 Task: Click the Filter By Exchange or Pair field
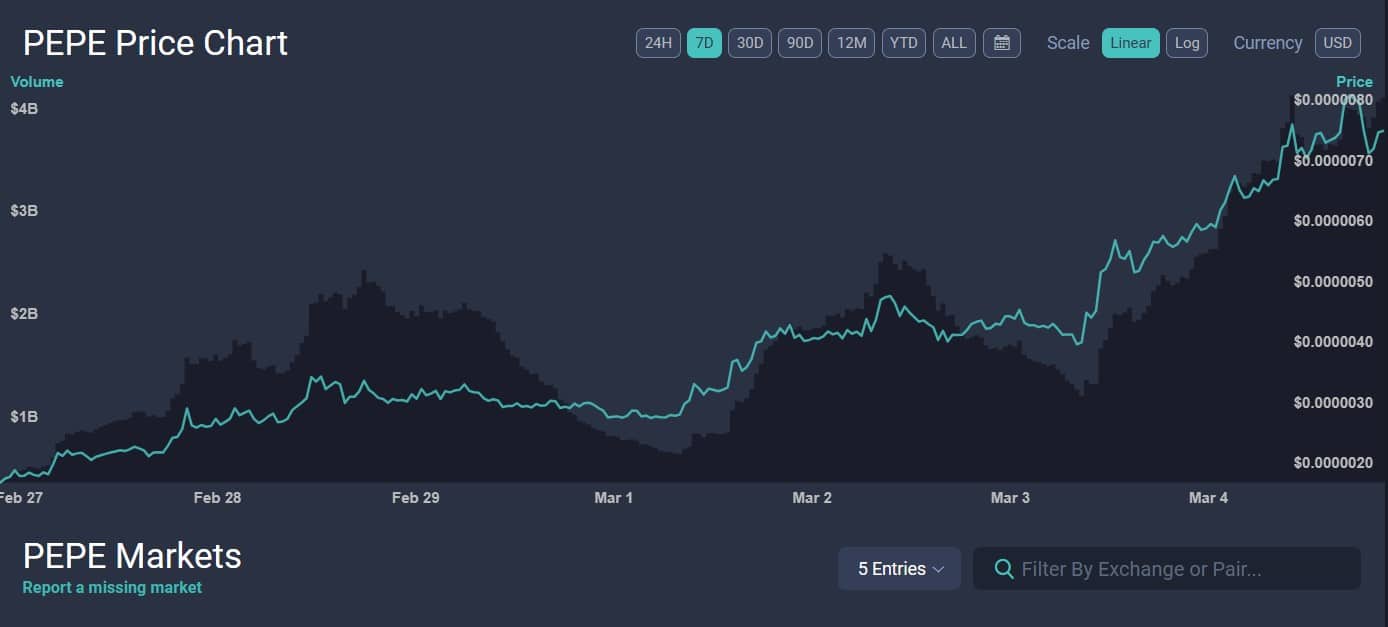tap(1180, 569)
